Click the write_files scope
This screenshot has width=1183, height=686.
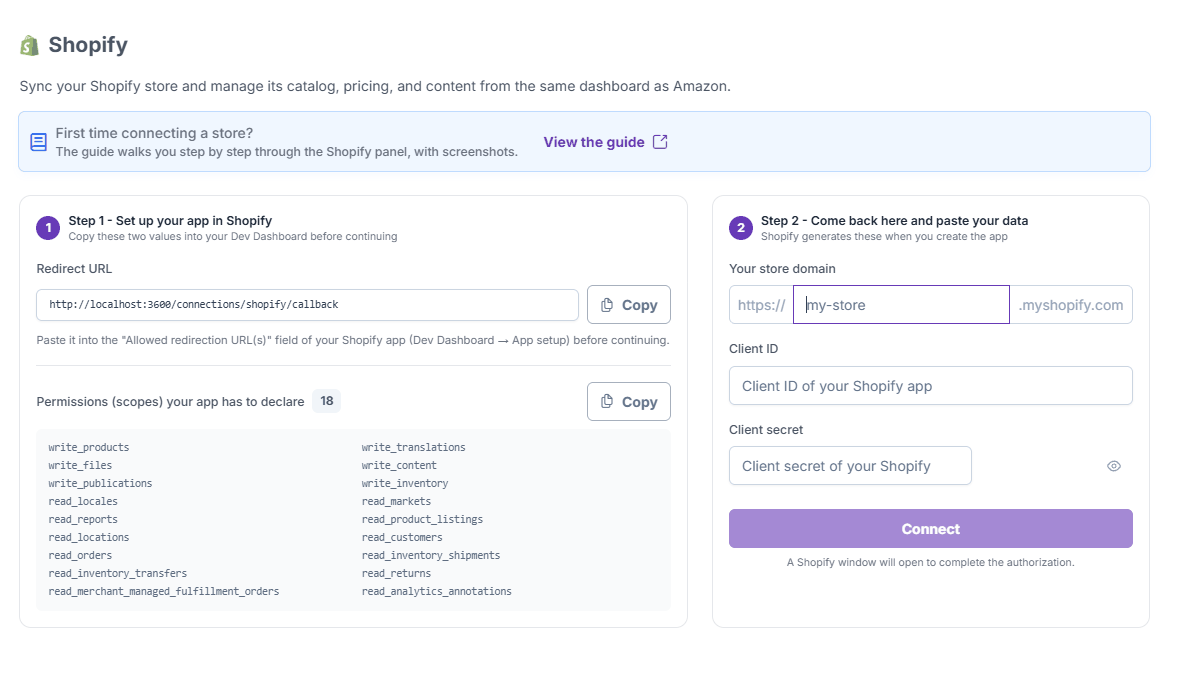click(80, 466)
